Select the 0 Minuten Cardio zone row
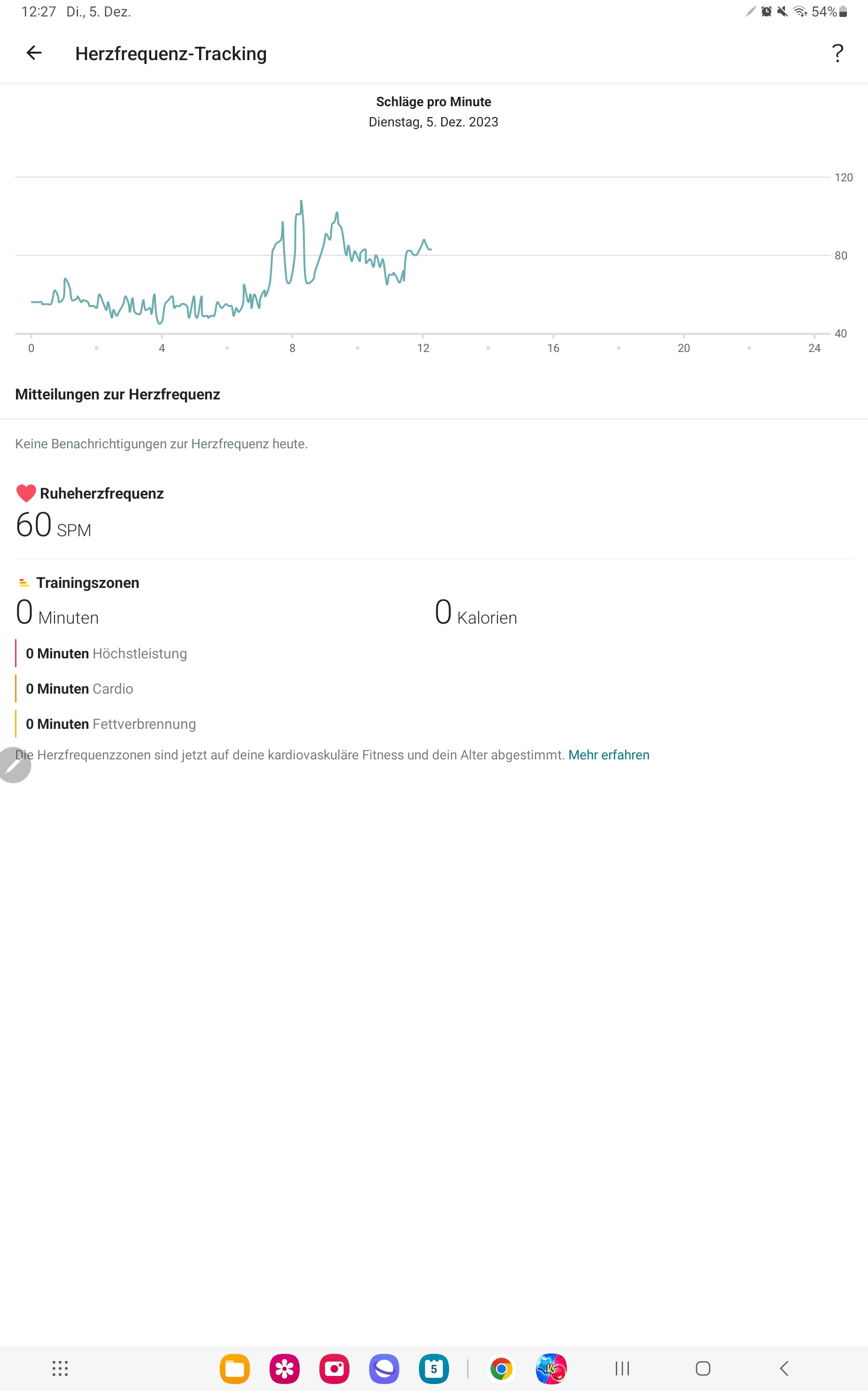The width and height of the screenshot is (868, 1391). point(79,688)
